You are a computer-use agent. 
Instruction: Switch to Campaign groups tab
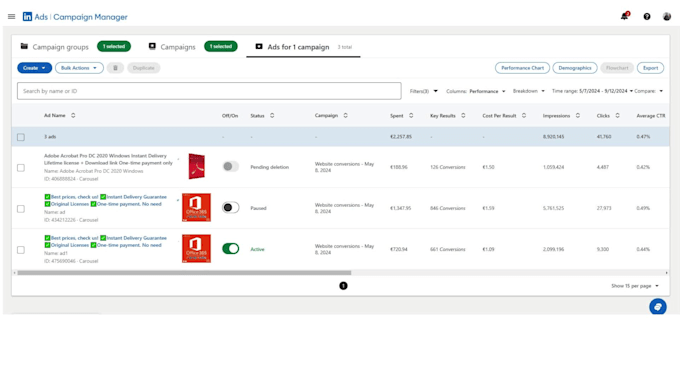60,47
